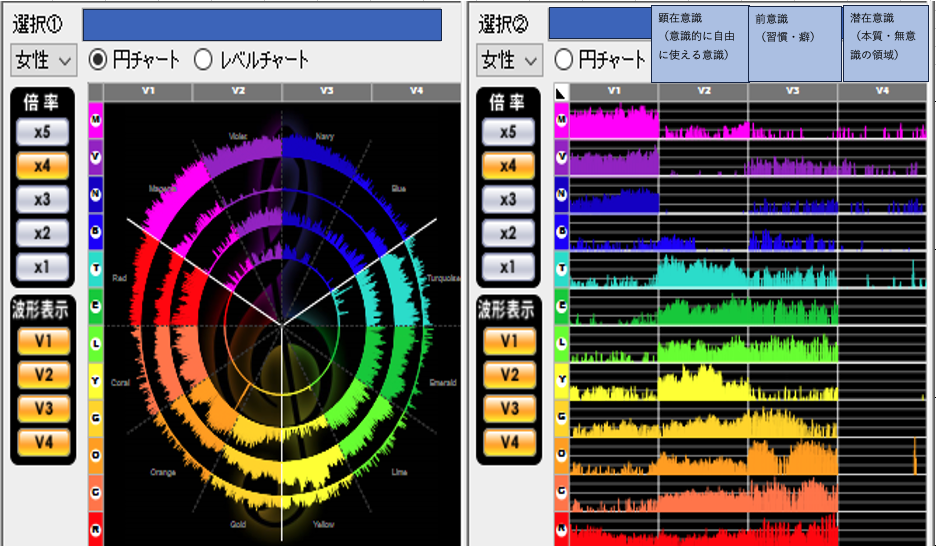Click the orange O row icon in 選択① panel
This screenshot has width=936, height=546.
(96, 455)
